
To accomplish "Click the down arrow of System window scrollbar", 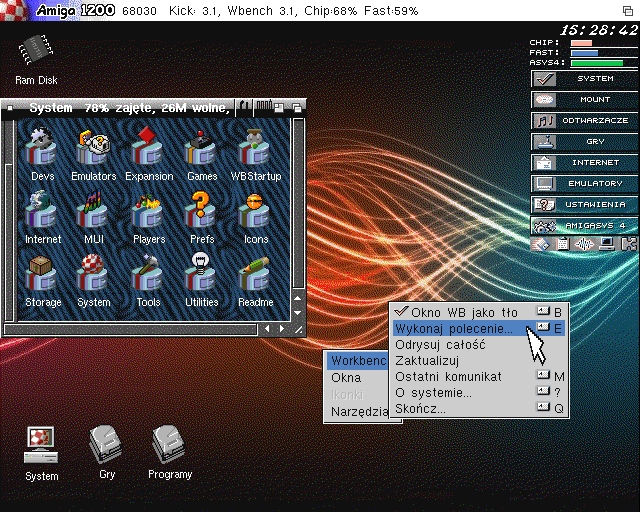I will click(x=298, y=313).
